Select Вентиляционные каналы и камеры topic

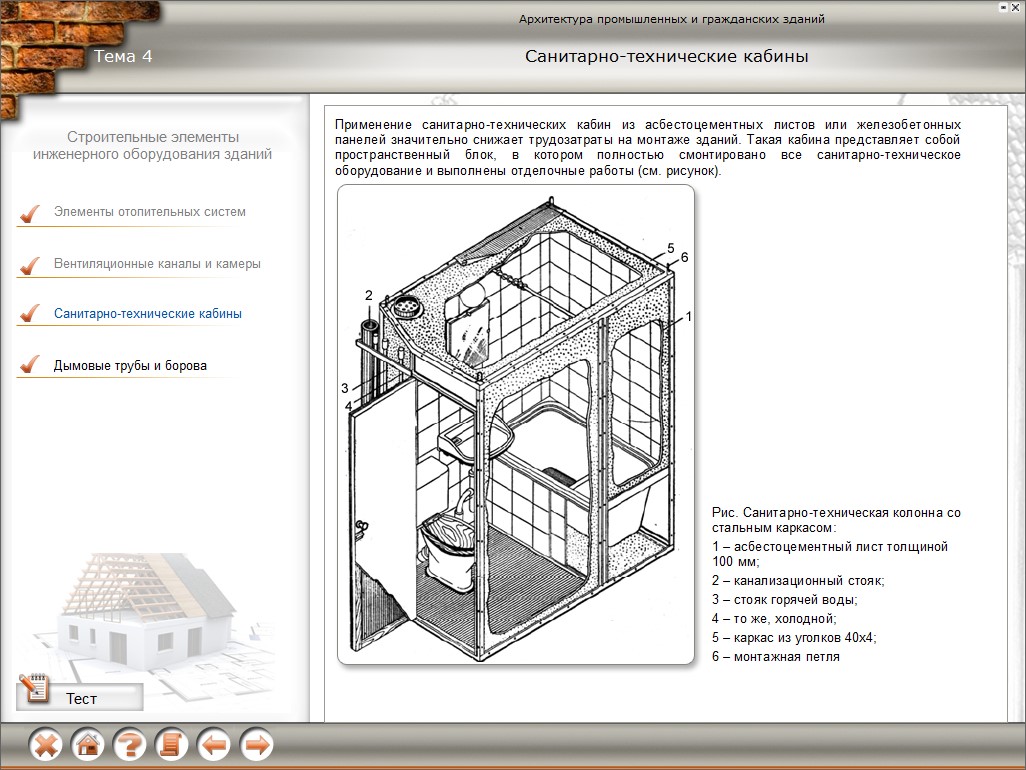157,264
